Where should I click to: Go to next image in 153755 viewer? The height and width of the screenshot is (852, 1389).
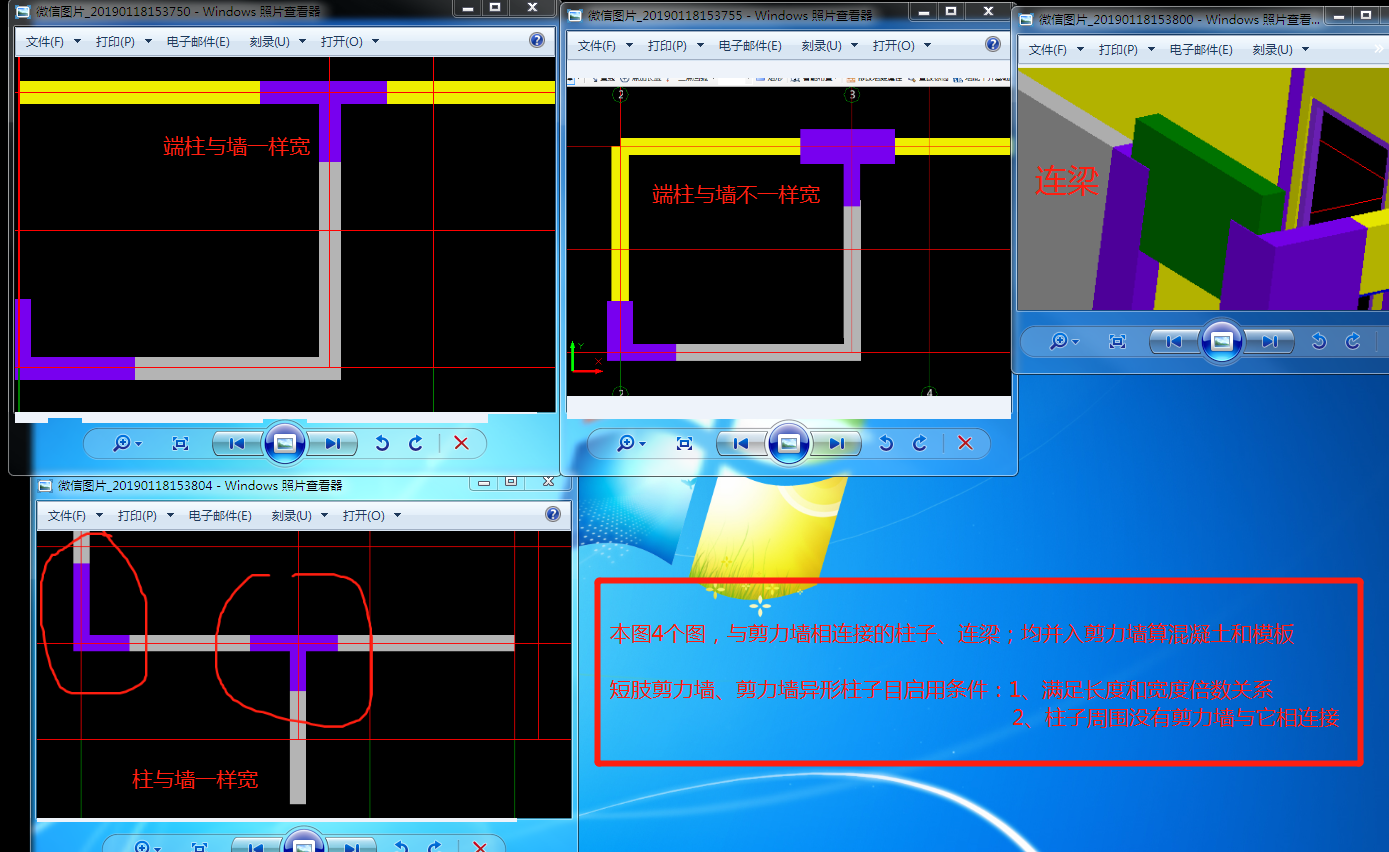[836, 443]
